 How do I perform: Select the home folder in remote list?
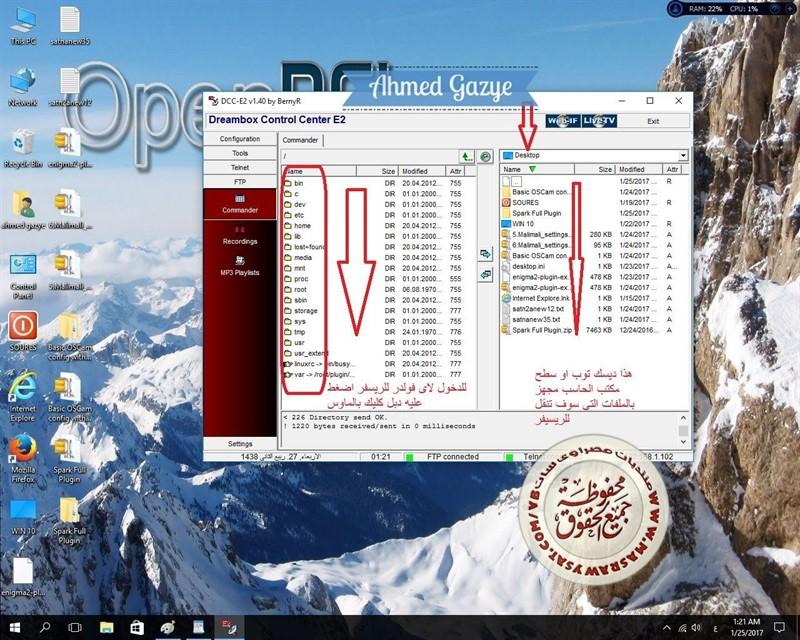coord(379,226)
